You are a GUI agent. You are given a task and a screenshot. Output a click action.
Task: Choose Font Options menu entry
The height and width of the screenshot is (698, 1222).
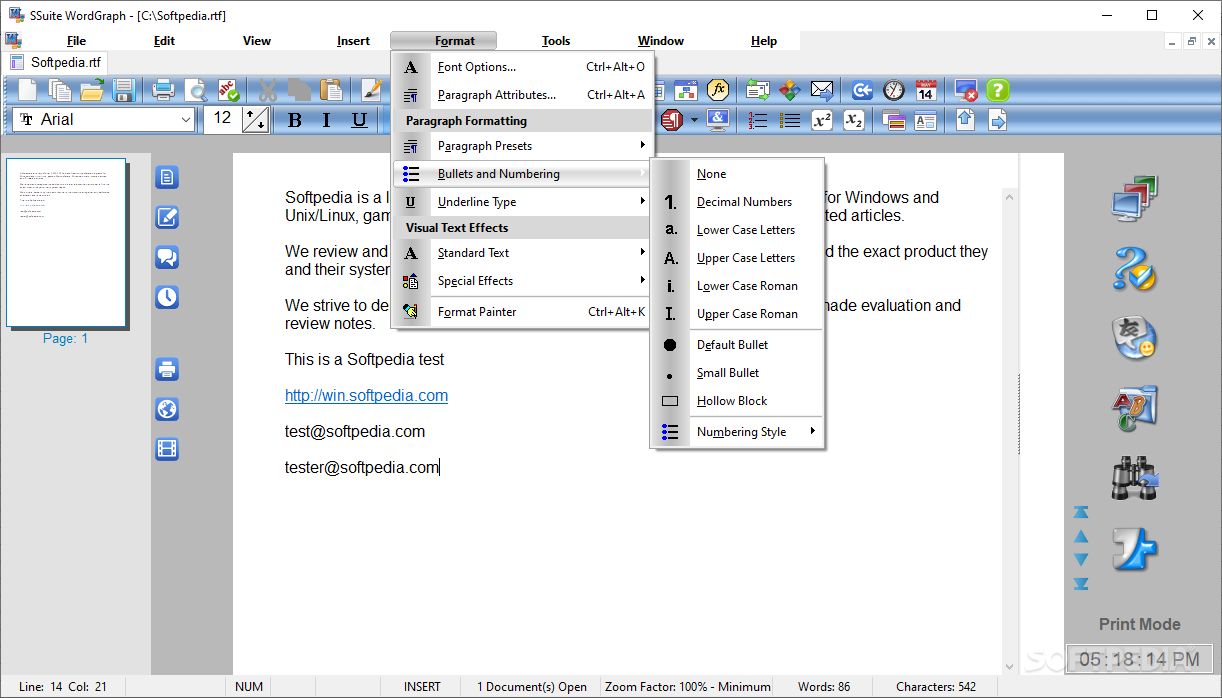click(523, 67)
